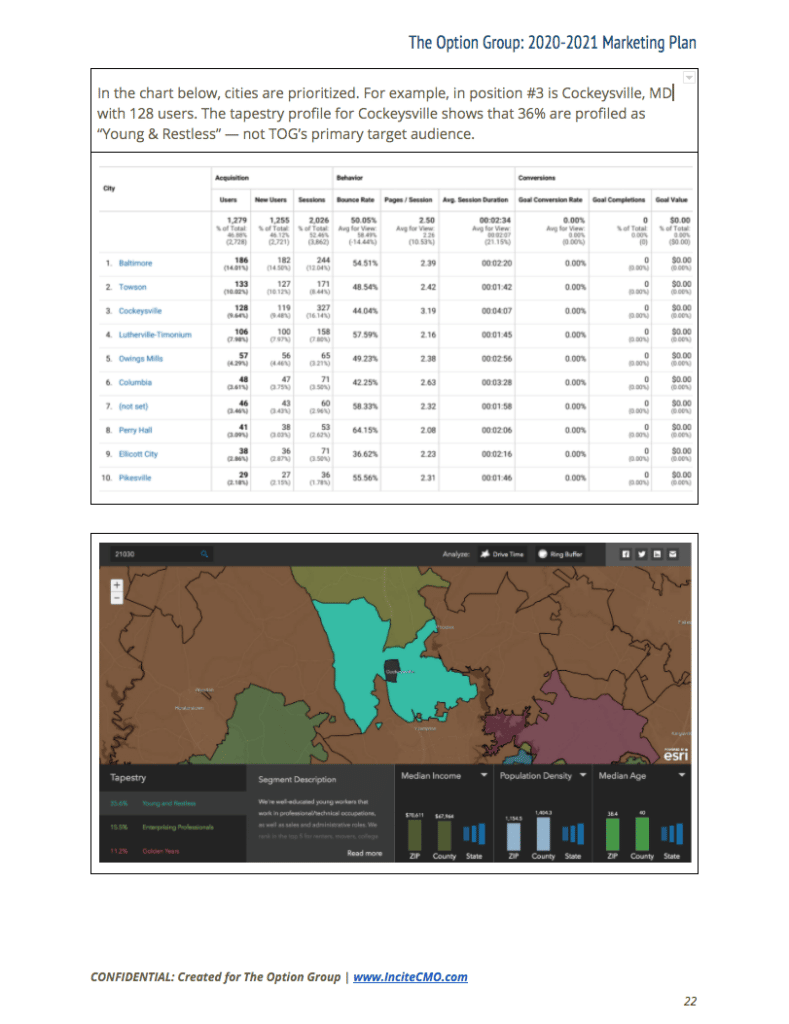Image resolution: width=789 pixels, height=1024 pixels.
Task: Click page title The Option Group: 2020-2021 Marketing Plan
Action: (x=552, y=42)
